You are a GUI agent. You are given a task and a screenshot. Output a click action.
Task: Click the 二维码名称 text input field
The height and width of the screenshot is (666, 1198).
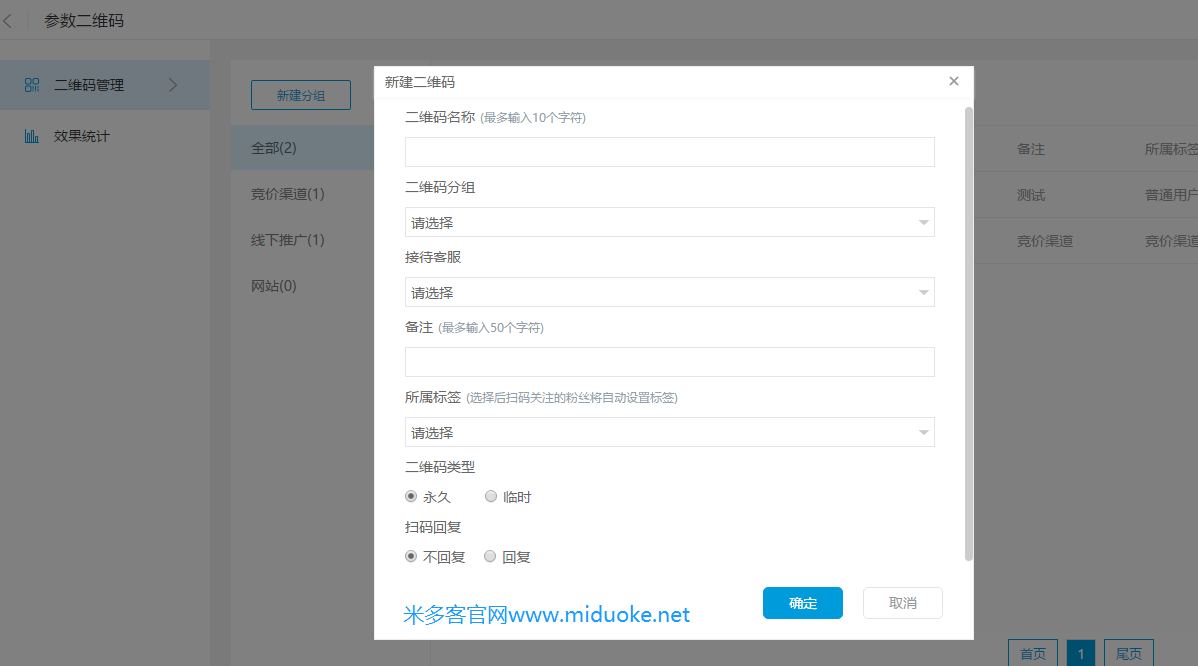point(669,152)
